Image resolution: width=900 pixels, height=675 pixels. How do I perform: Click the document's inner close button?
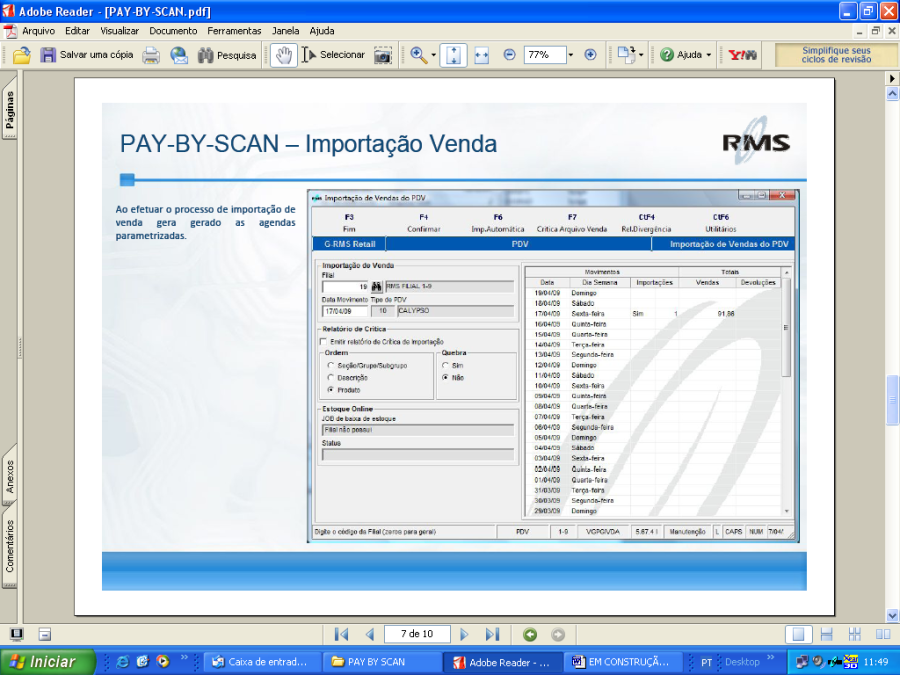[892, 31]
